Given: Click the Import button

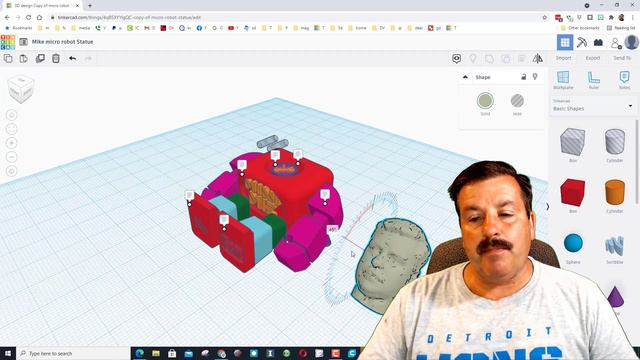Looking at the screenshot, I should (563, 58).
